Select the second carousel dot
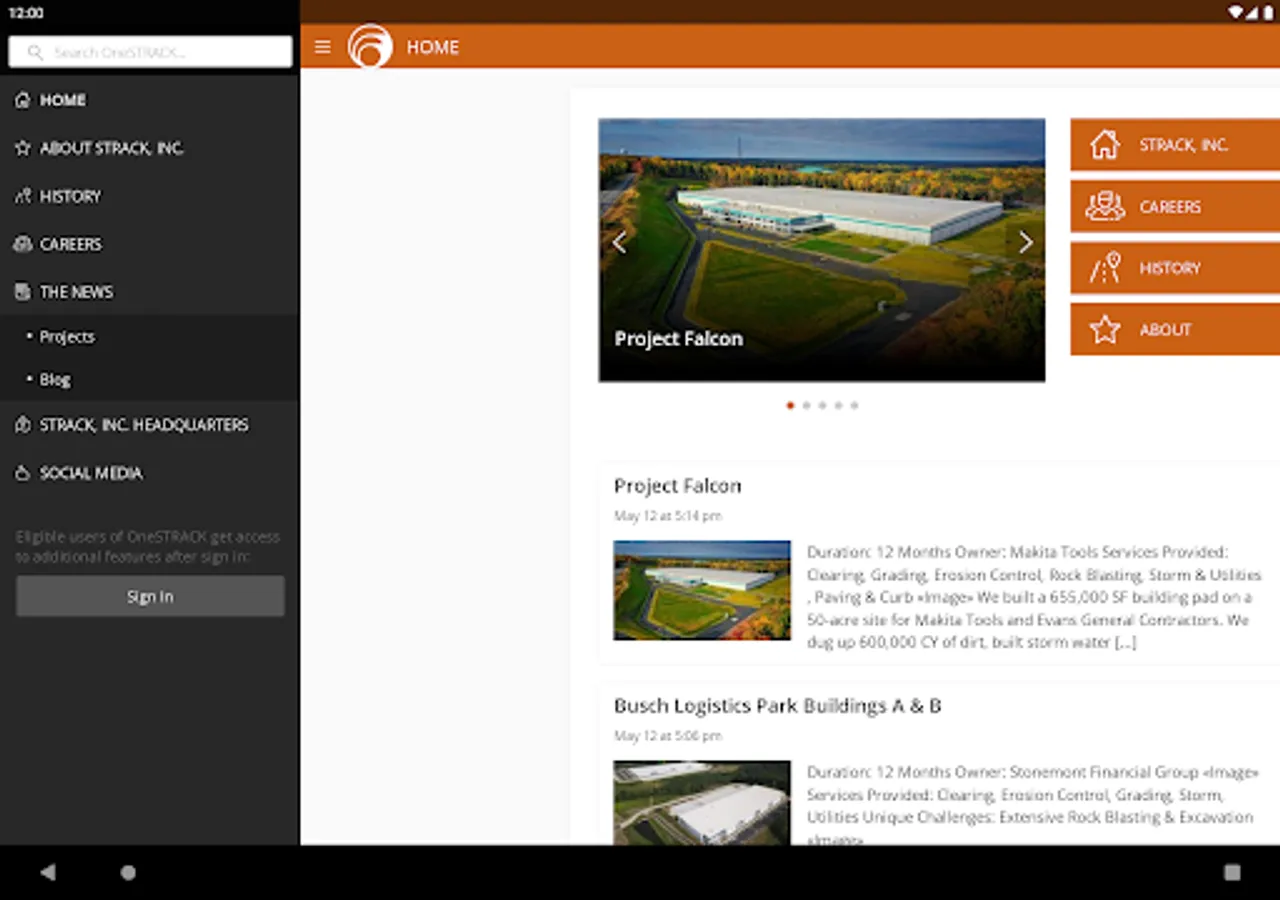Image resolution: width=1280 pixels, height=900 pixels. tap(806, 406)
